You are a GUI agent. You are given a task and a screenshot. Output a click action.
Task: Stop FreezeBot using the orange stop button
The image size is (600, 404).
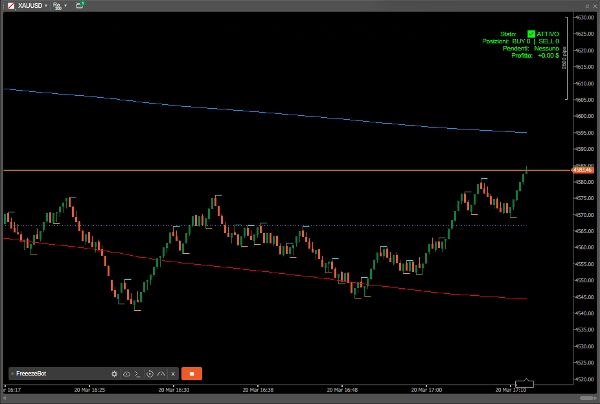click(x=192, y=374)
